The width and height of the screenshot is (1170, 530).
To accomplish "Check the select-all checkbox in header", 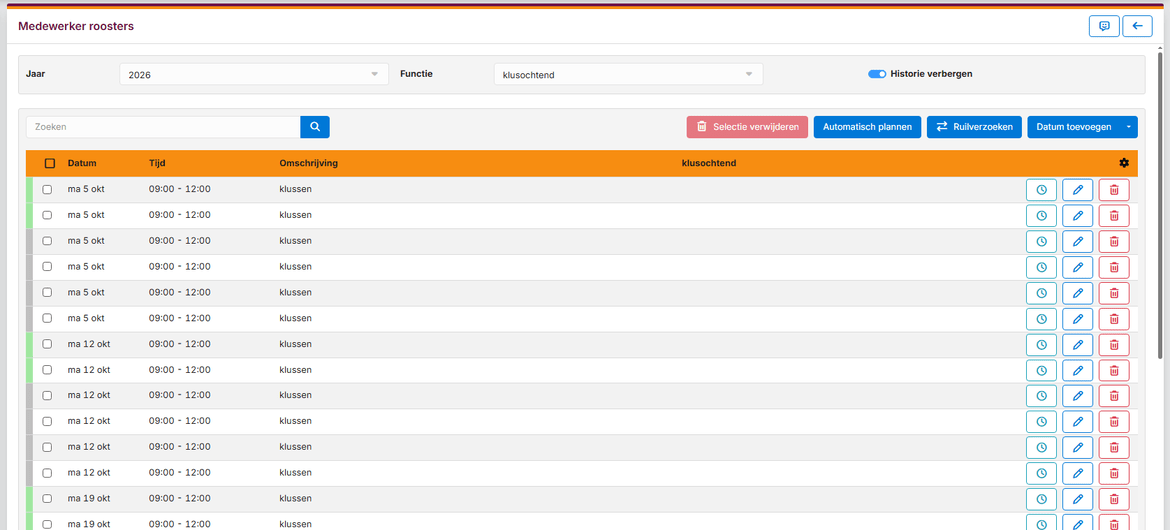I will [50, 163].
